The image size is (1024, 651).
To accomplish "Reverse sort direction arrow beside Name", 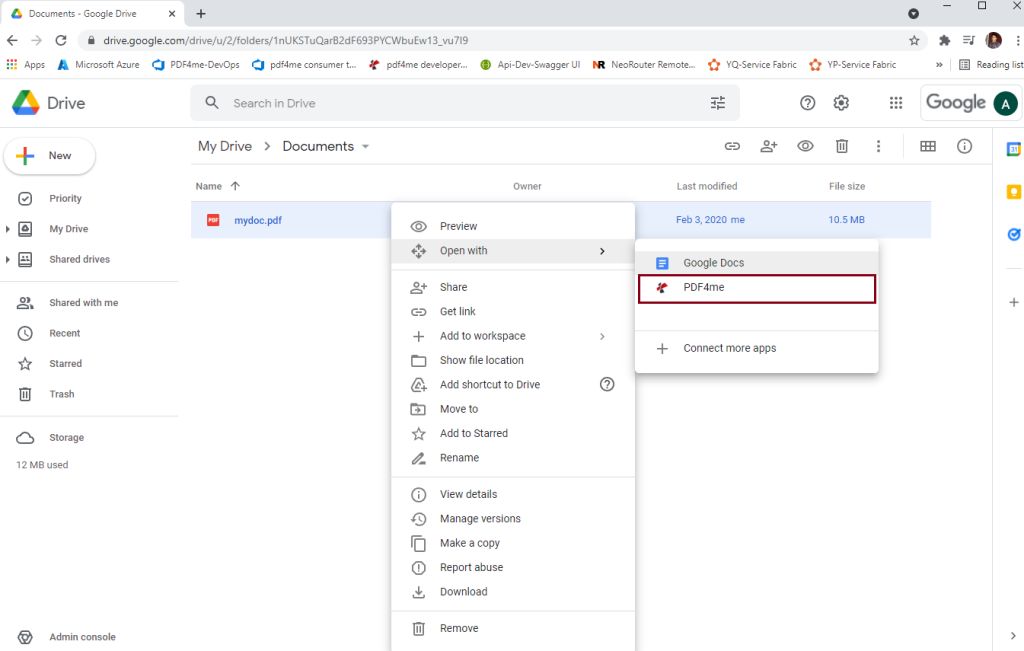I will click(236, 186).
